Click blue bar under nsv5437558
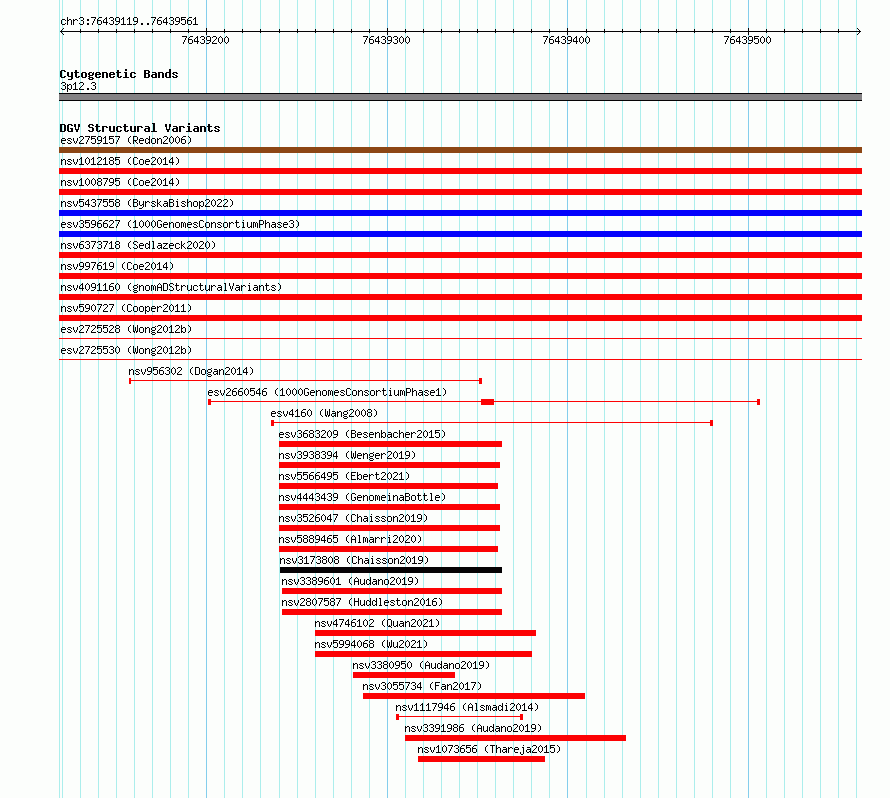This screenshot has width=890, height=798. pos(460,213)
